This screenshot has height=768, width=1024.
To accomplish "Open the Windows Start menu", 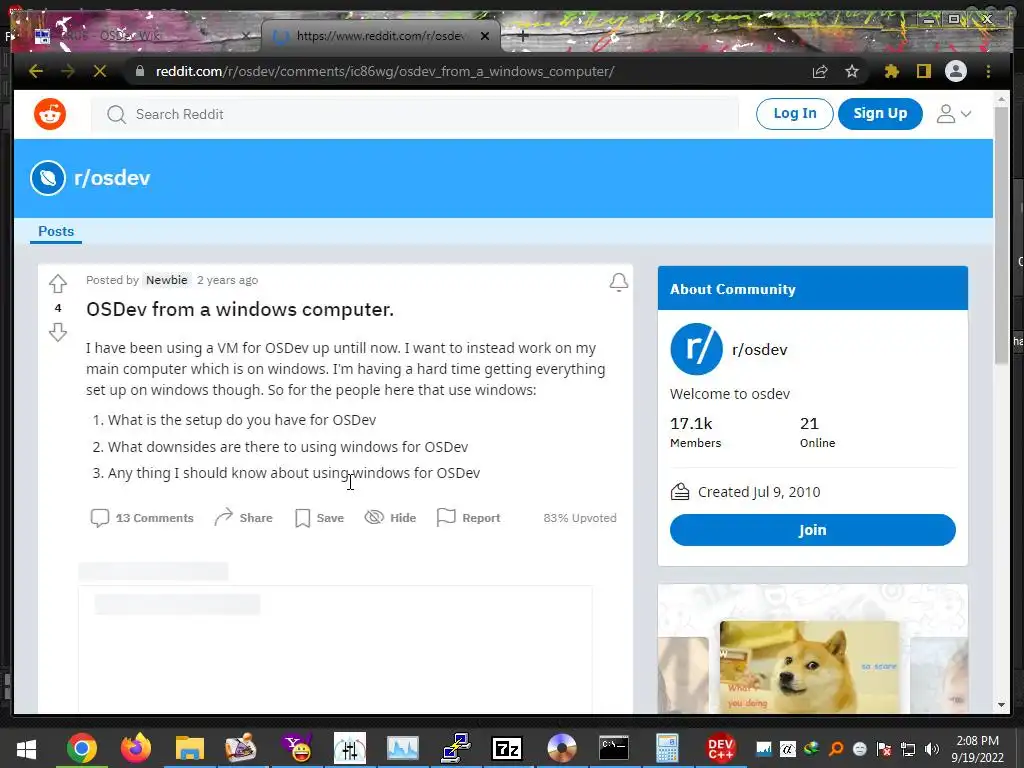I will (26, 748).
